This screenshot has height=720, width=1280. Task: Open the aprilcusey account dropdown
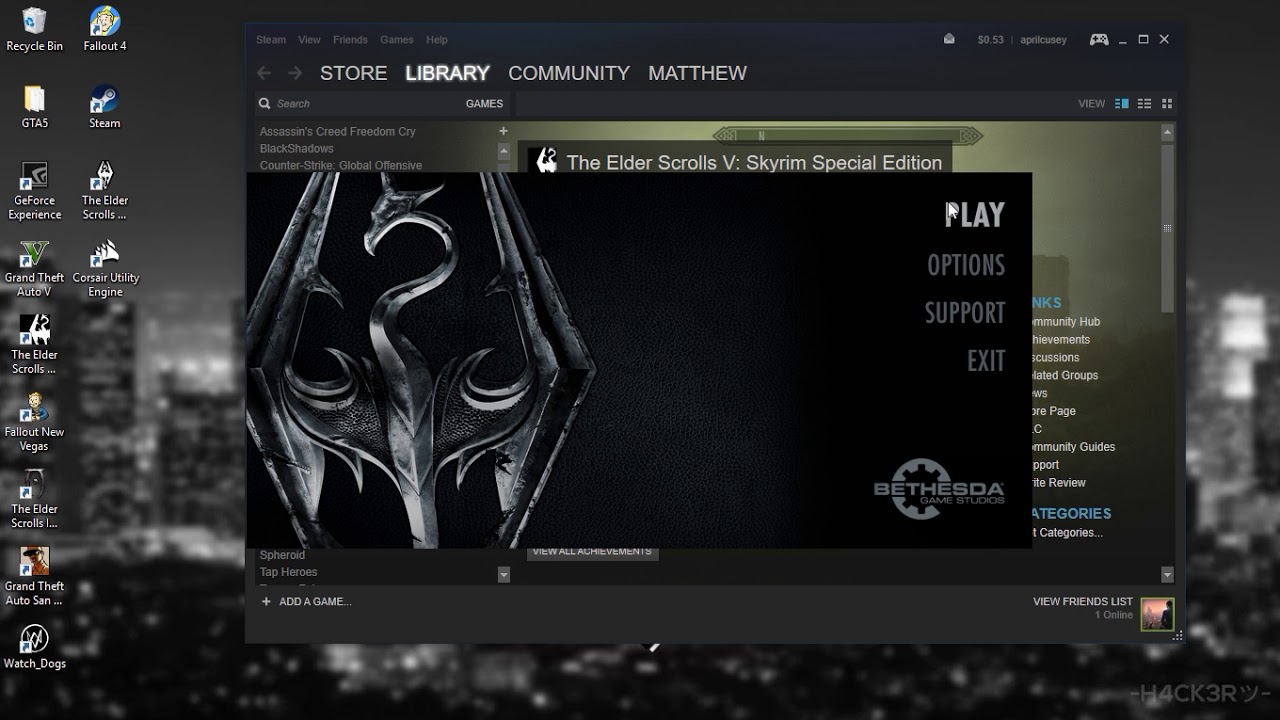tap(1043, 40)
